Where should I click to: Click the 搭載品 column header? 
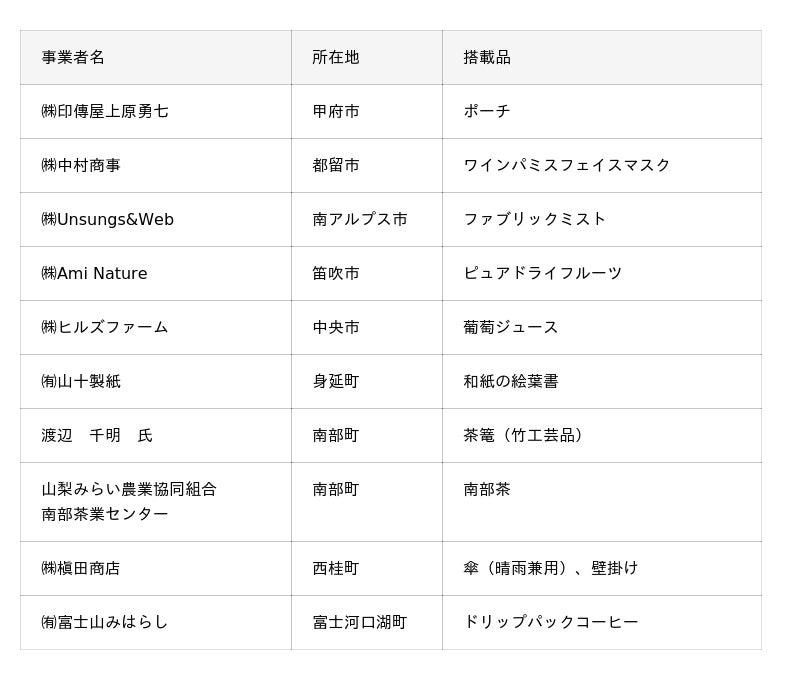point(487,57)
